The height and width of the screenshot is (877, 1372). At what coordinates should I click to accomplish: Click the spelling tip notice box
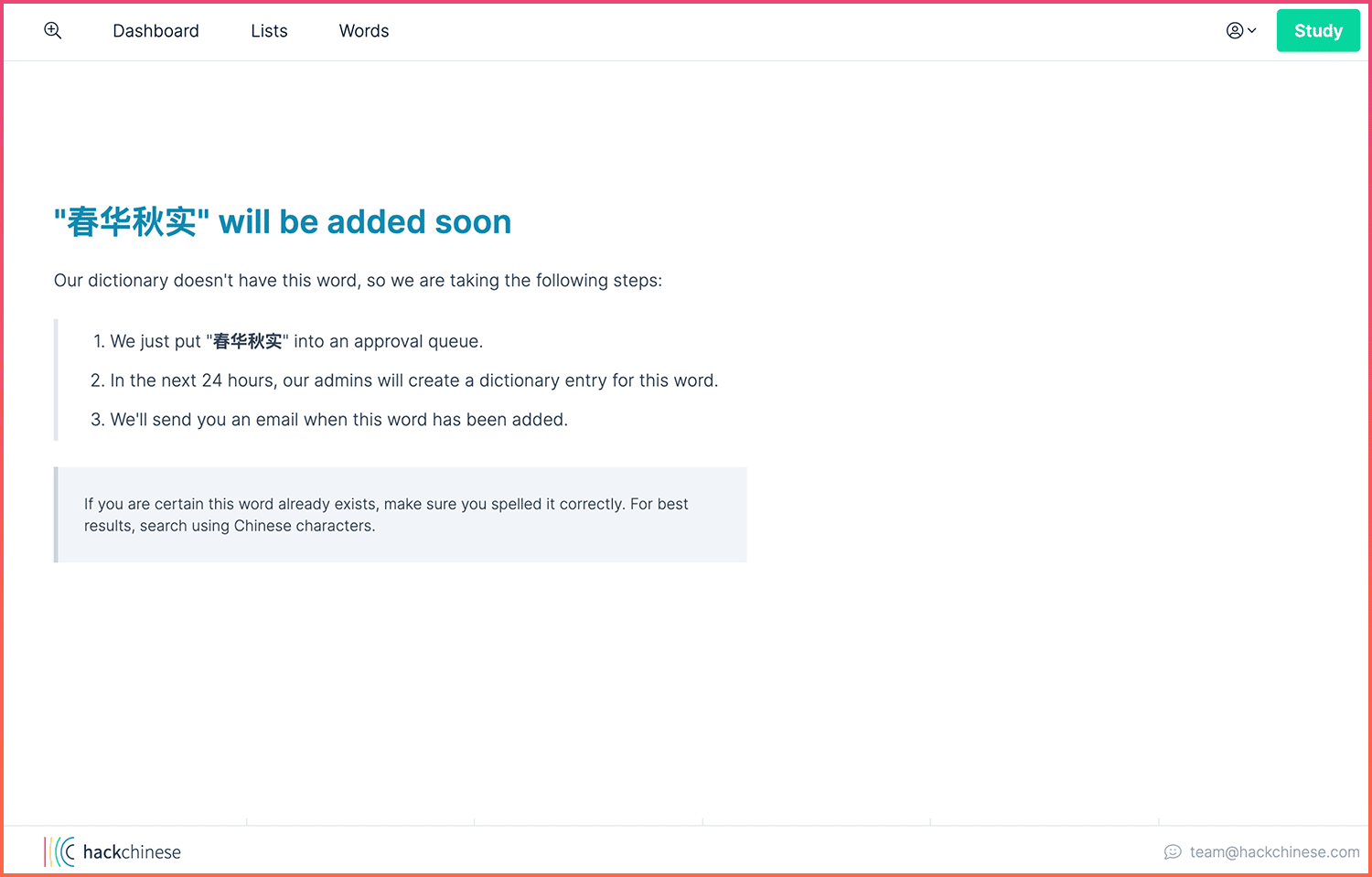[401, 515]
